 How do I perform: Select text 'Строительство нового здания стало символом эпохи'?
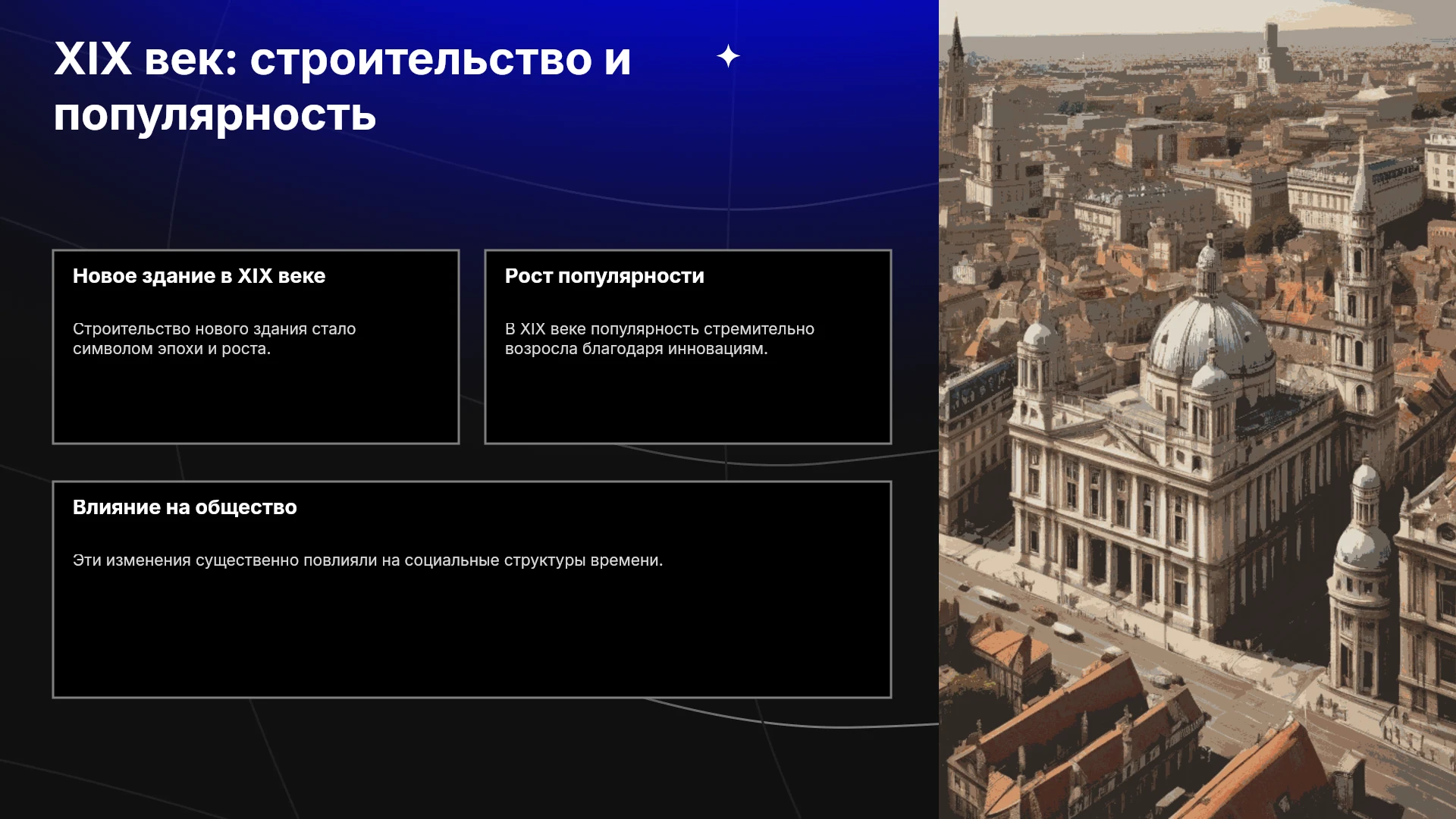click(x=214, y=339)
